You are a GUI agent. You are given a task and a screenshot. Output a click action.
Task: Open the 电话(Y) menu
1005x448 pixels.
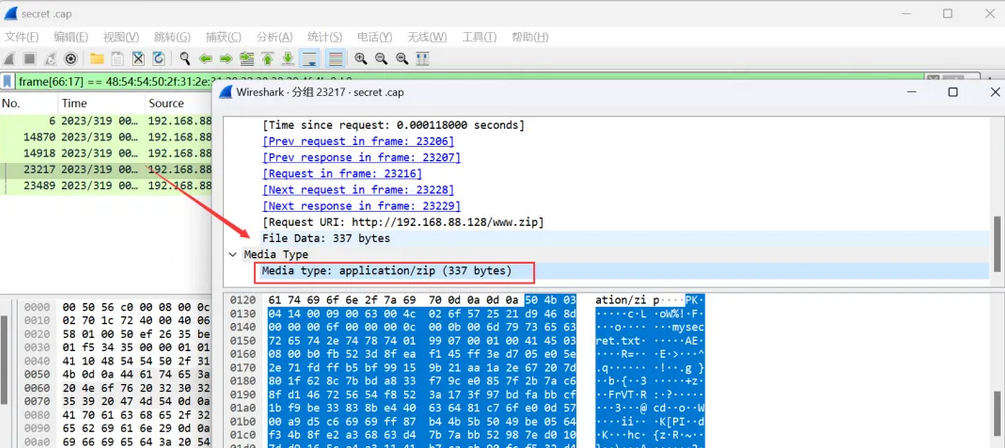[375, 37]
